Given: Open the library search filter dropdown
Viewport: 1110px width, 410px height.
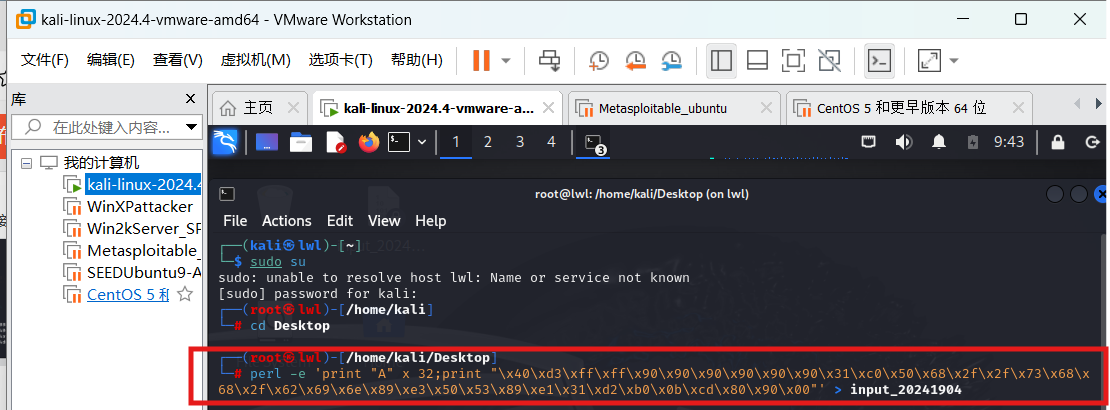Looking at the screenshot, I should click(192, 127).
